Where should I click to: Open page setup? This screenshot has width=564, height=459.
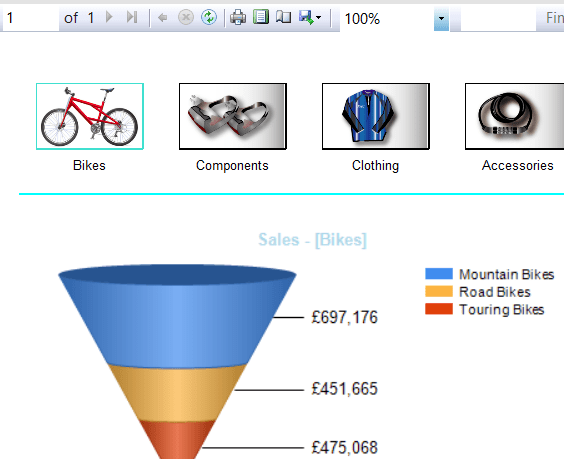click(283, 17)
